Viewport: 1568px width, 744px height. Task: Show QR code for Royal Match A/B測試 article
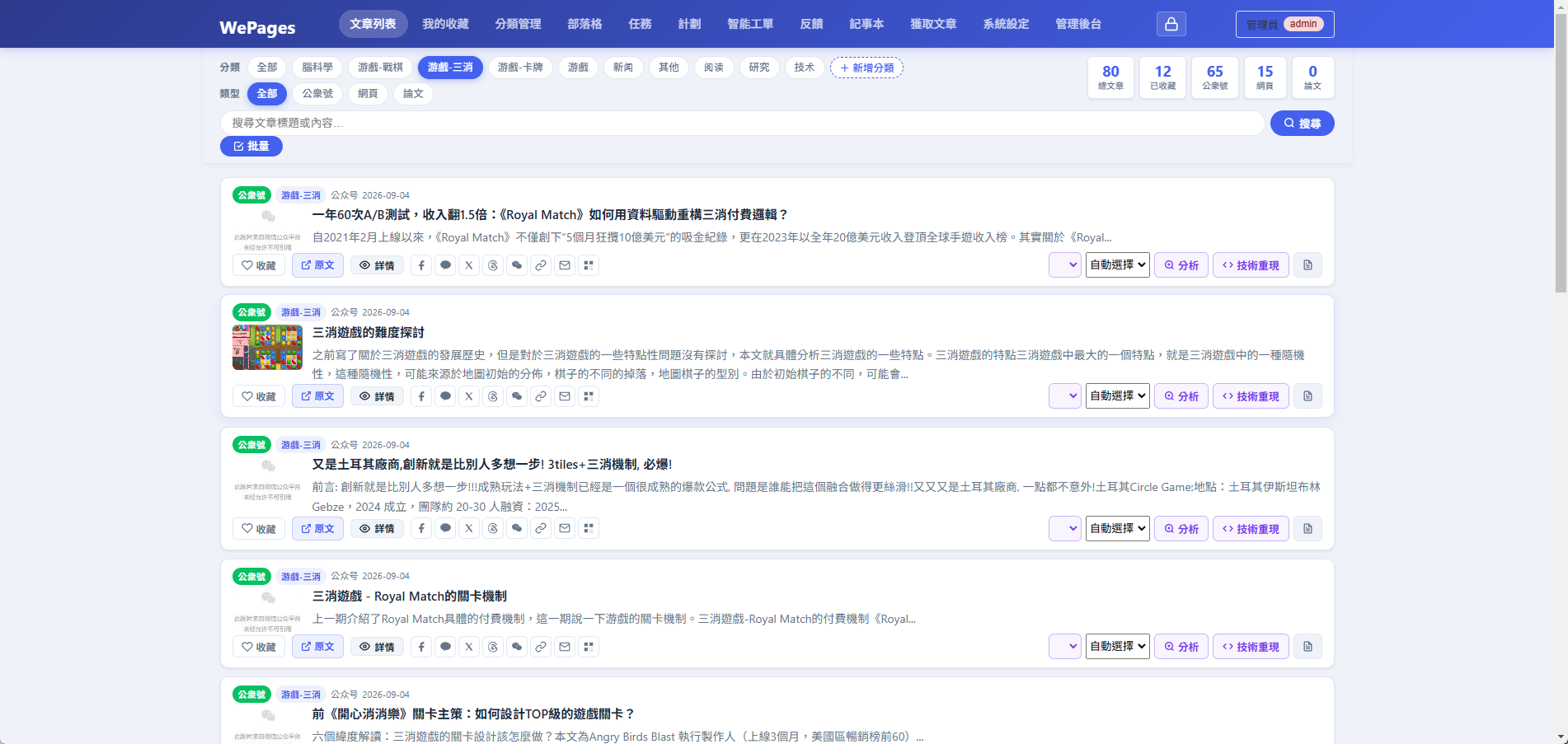coord(589,265)
